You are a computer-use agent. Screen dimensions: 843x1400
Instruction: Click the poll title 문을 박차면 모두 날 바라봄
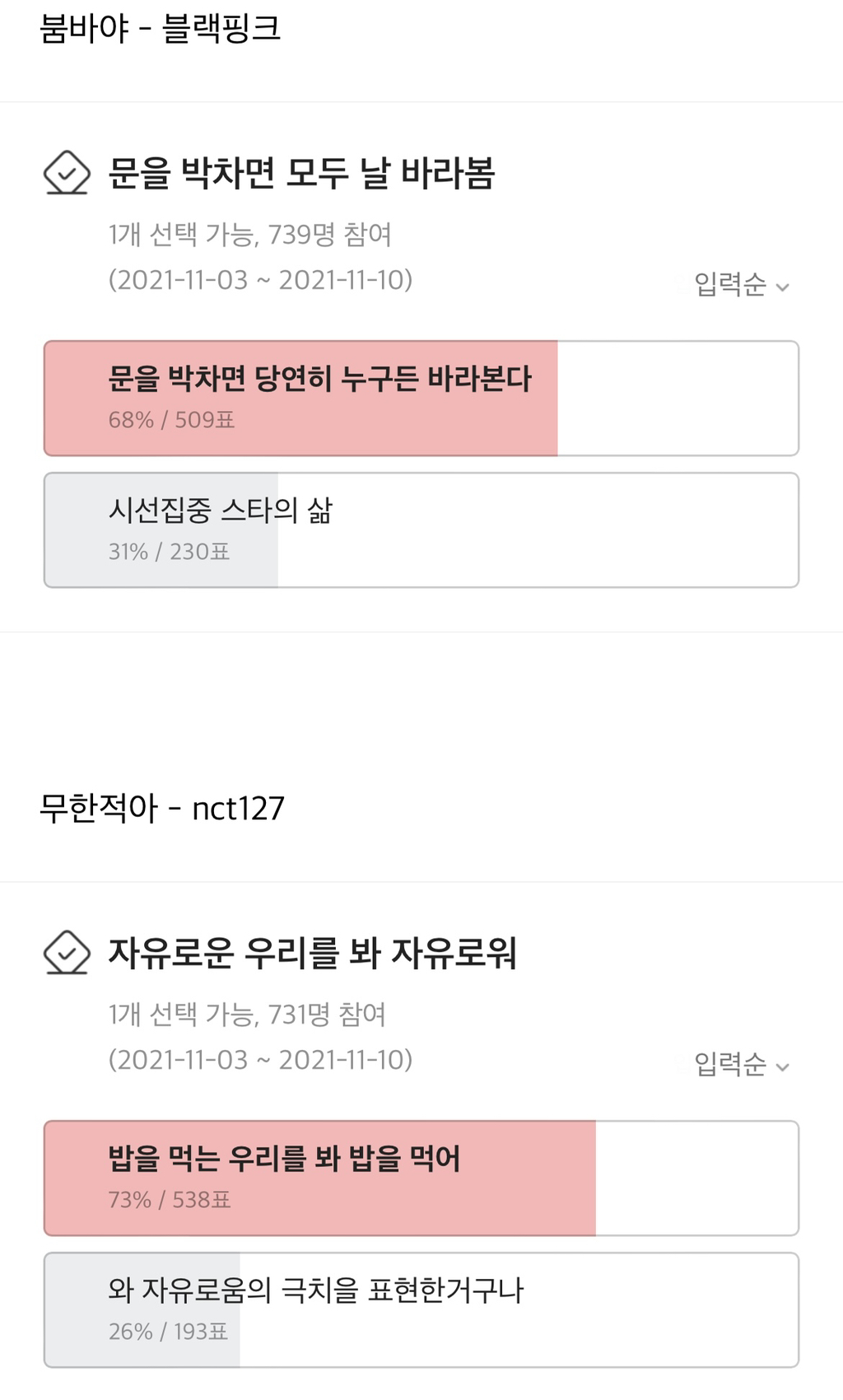point(301,174)
